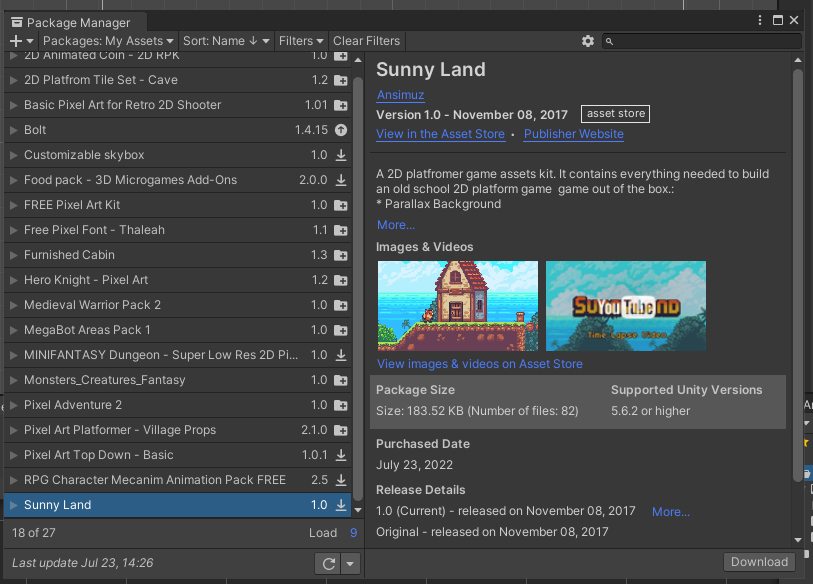Click import icon for Furnished Cabin

(341, 255)
